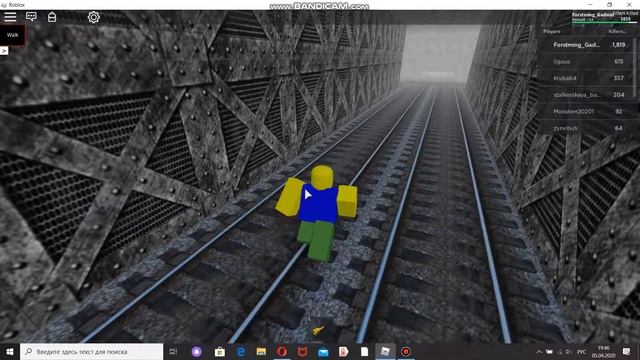Open the Windows Start menu
Viewport: 640px width, 360px height.
(10, 351)
